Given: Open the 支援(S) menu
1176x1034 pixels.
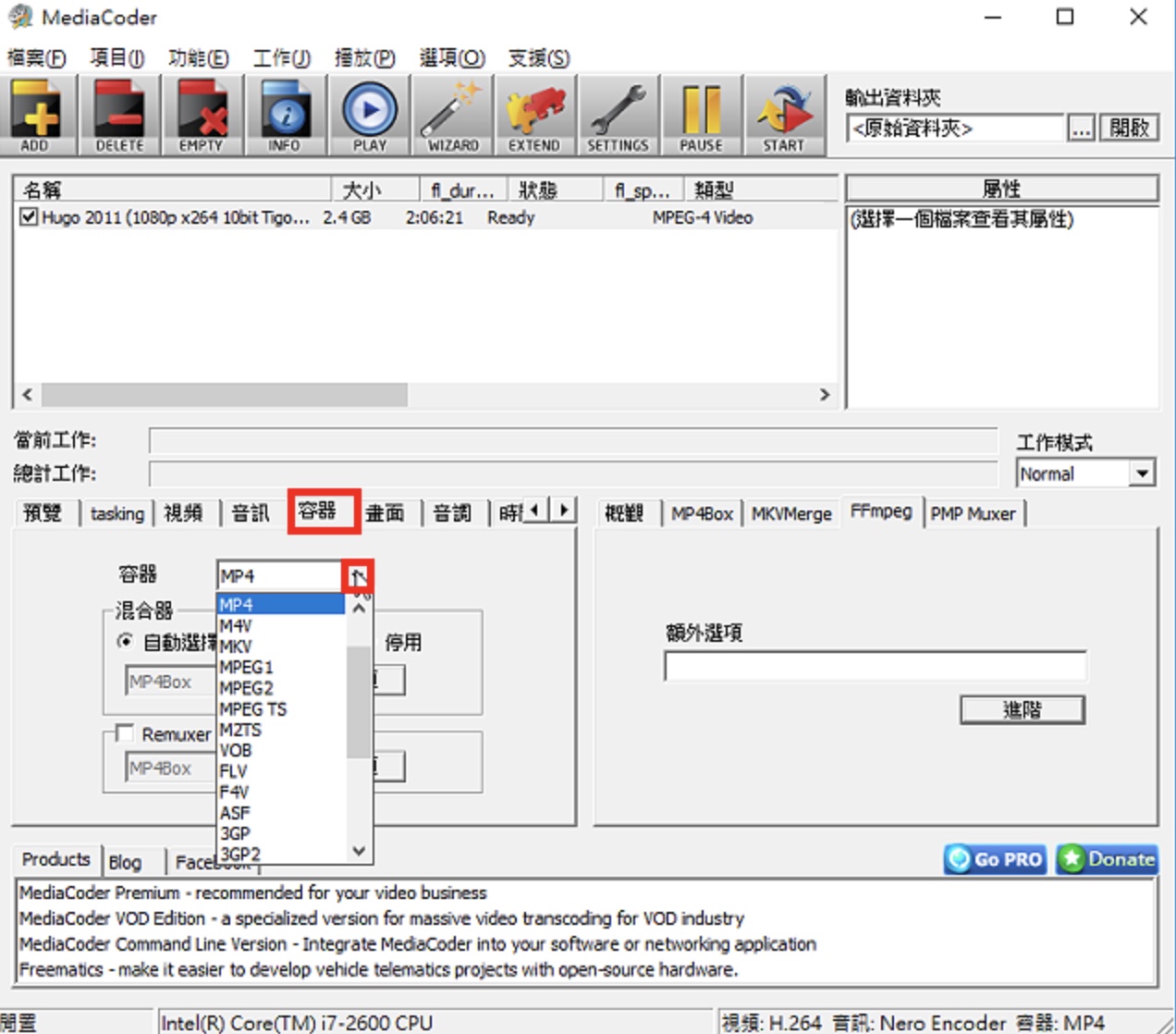Looking at the screenshot, I should click(x=539, y=58).
